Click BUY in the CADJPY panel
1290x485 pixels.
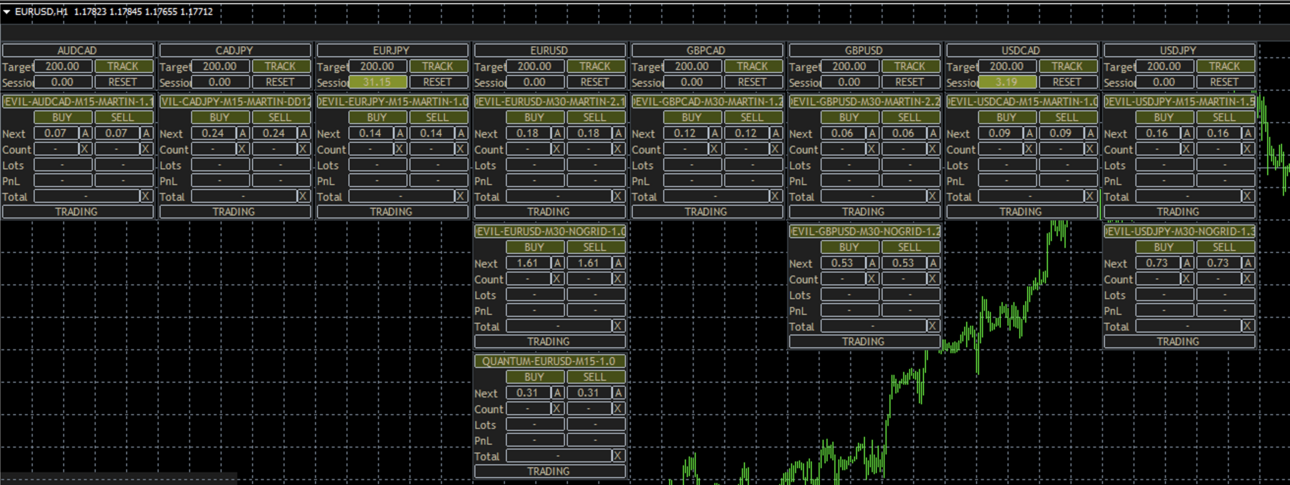pos(220,117)
